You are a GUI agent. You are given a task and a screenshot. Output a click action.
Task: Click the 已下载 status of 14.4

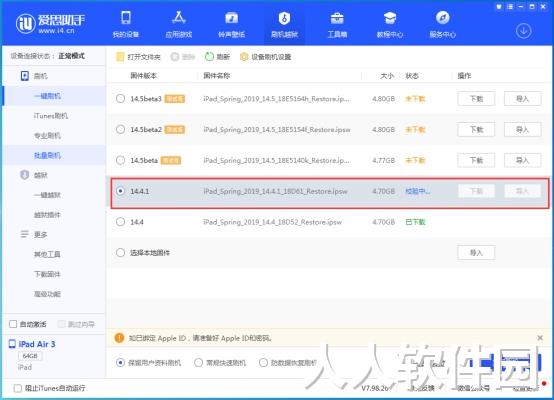(x=416, y=222)
